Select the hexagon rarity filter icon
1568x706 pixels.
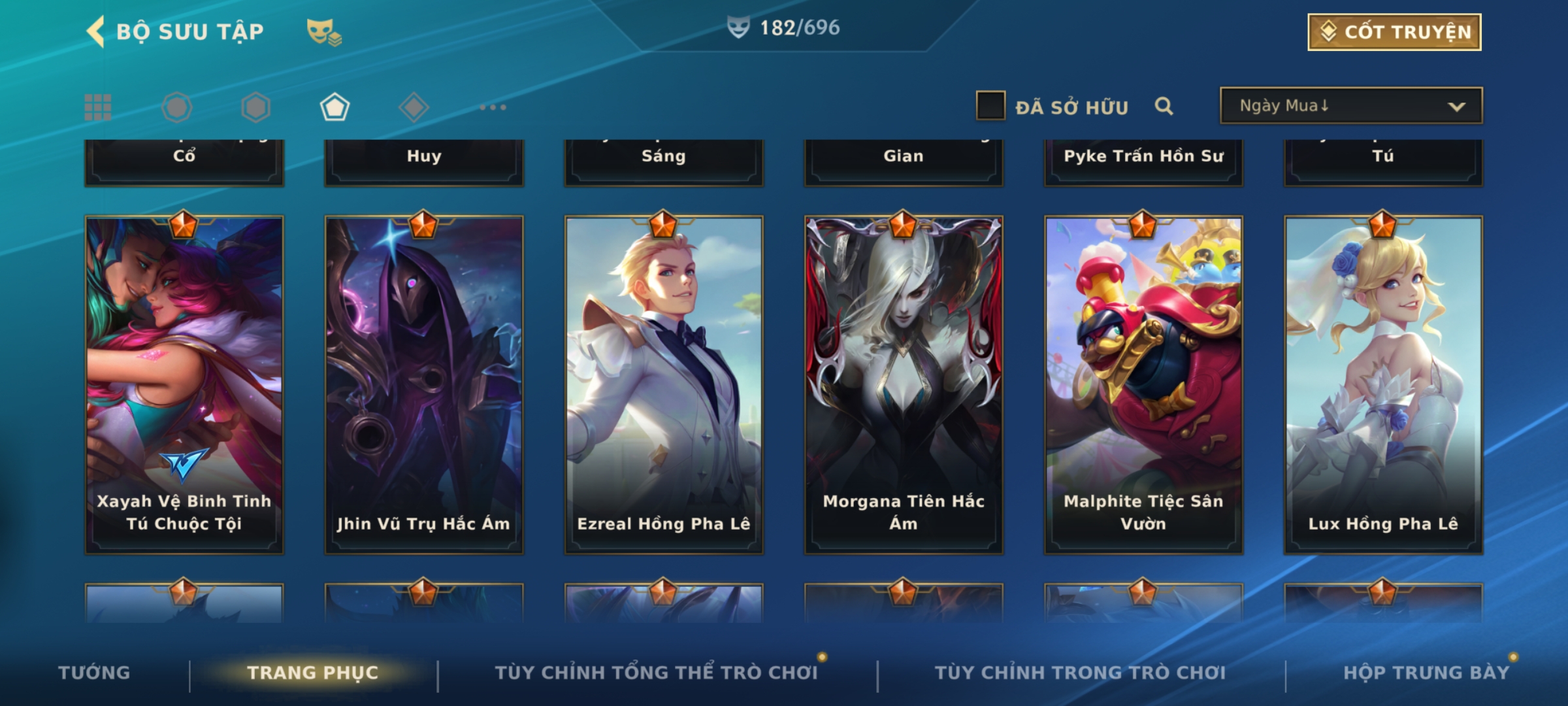coord(255,107)
